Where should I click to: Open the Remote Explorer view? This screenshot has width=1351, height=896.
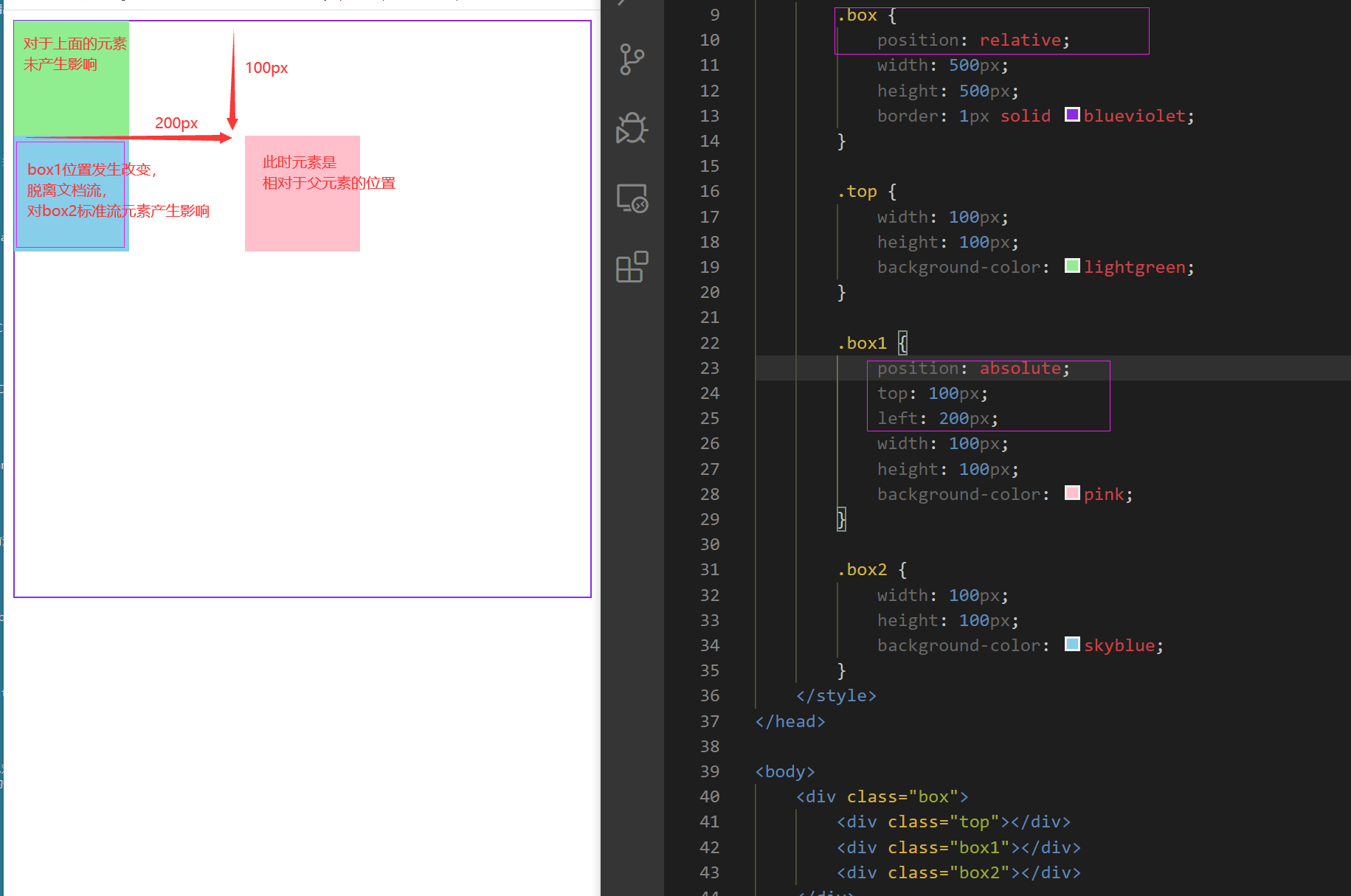tap(632, 198)
